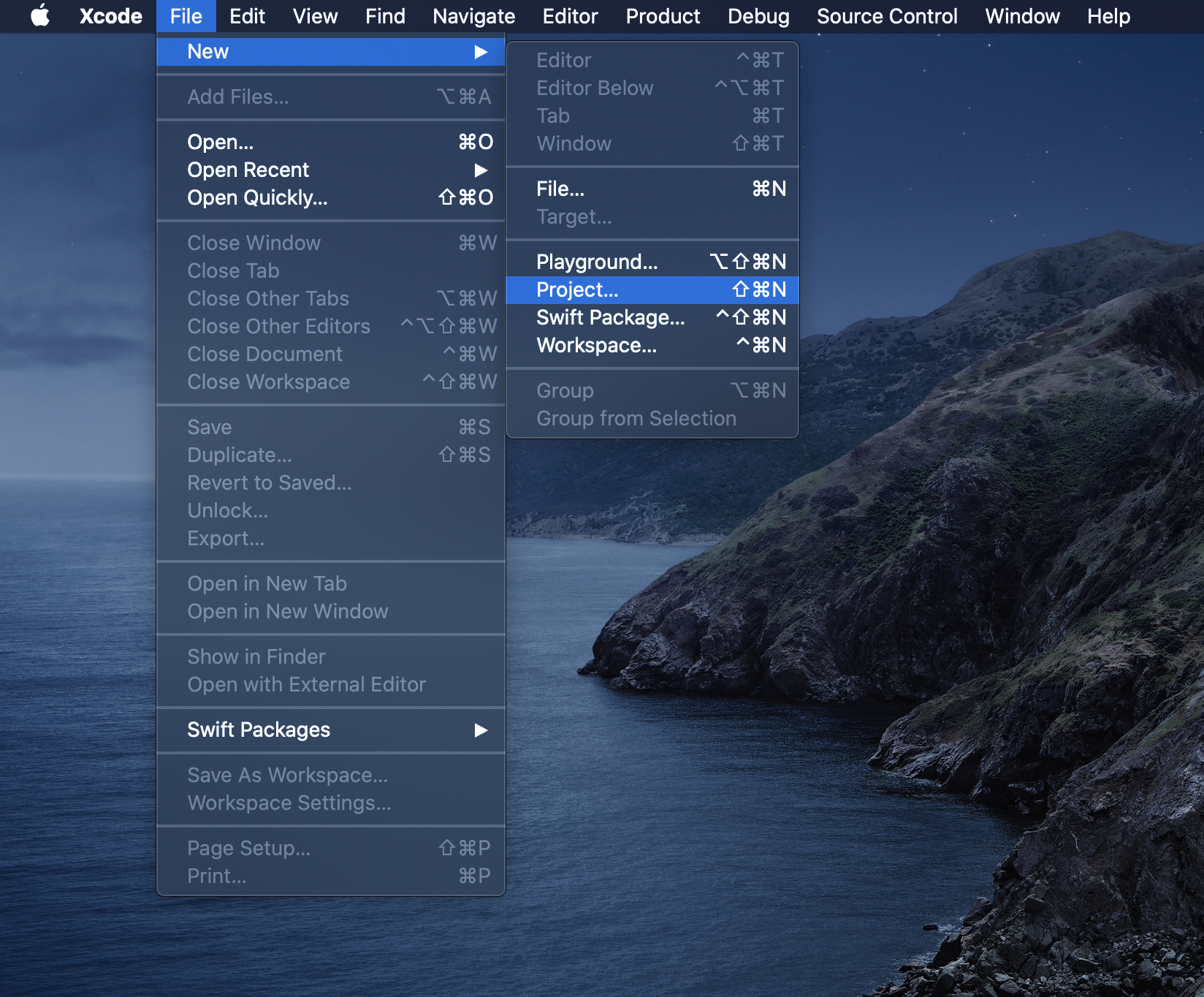Expand the New submenu arrow
Viewport: 1204px width, 997px height.
pyautogui.click(x=481, y=52)
